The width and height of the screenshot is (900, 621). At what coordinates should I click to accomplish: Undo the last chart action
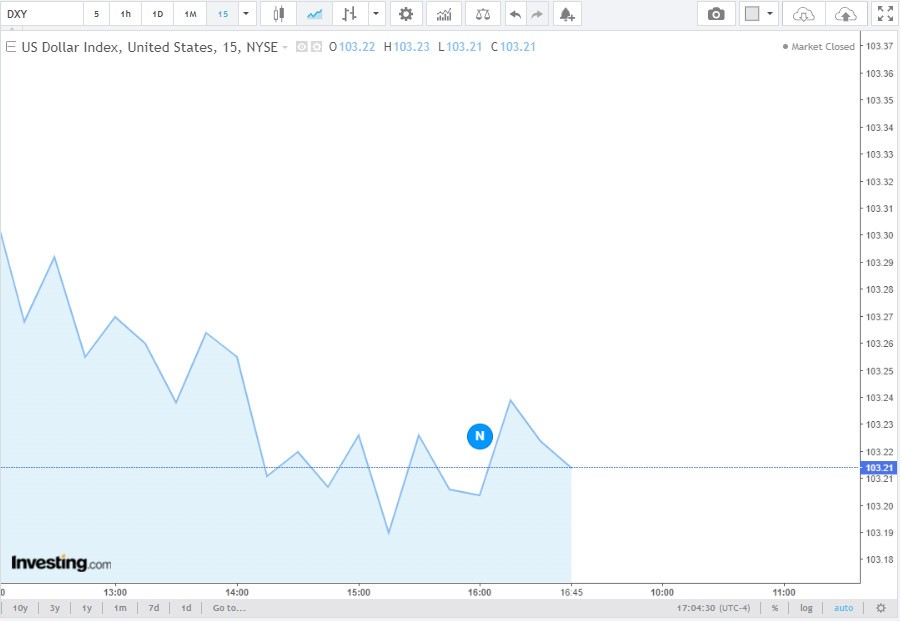pyautogui.click(x=514, y=14)
